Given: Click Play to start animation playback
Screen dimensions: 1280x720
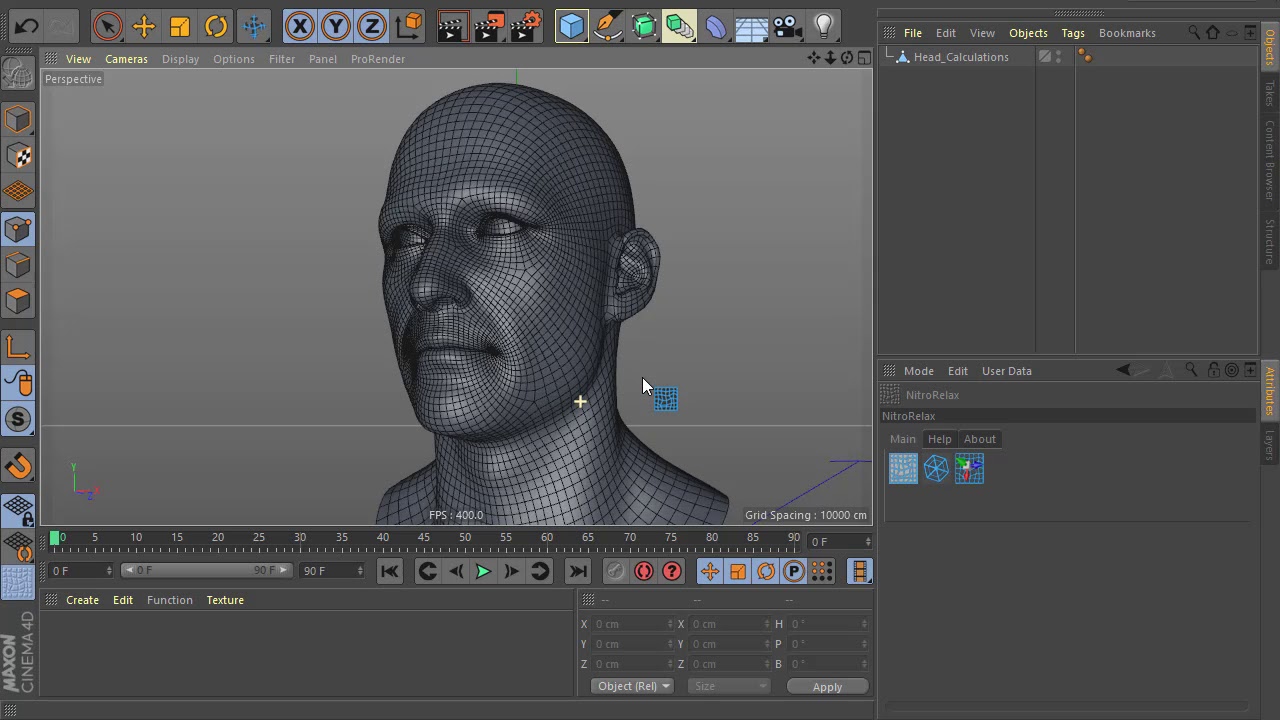Looking at the screenshot, I should click(483, 570).
